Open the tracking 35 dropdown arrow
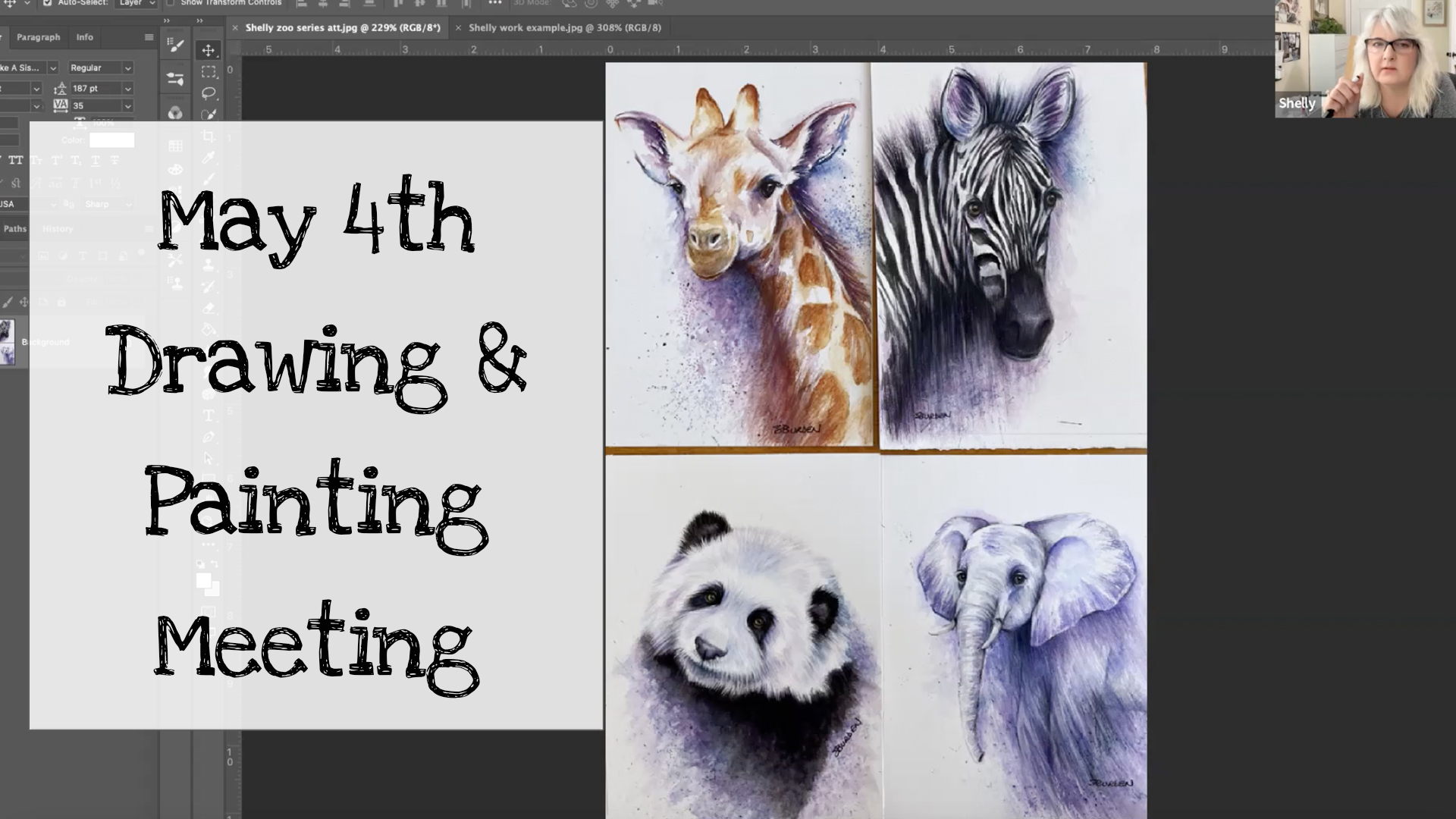The width and height of the screenshot is (1456, 819). pos(127,106)
